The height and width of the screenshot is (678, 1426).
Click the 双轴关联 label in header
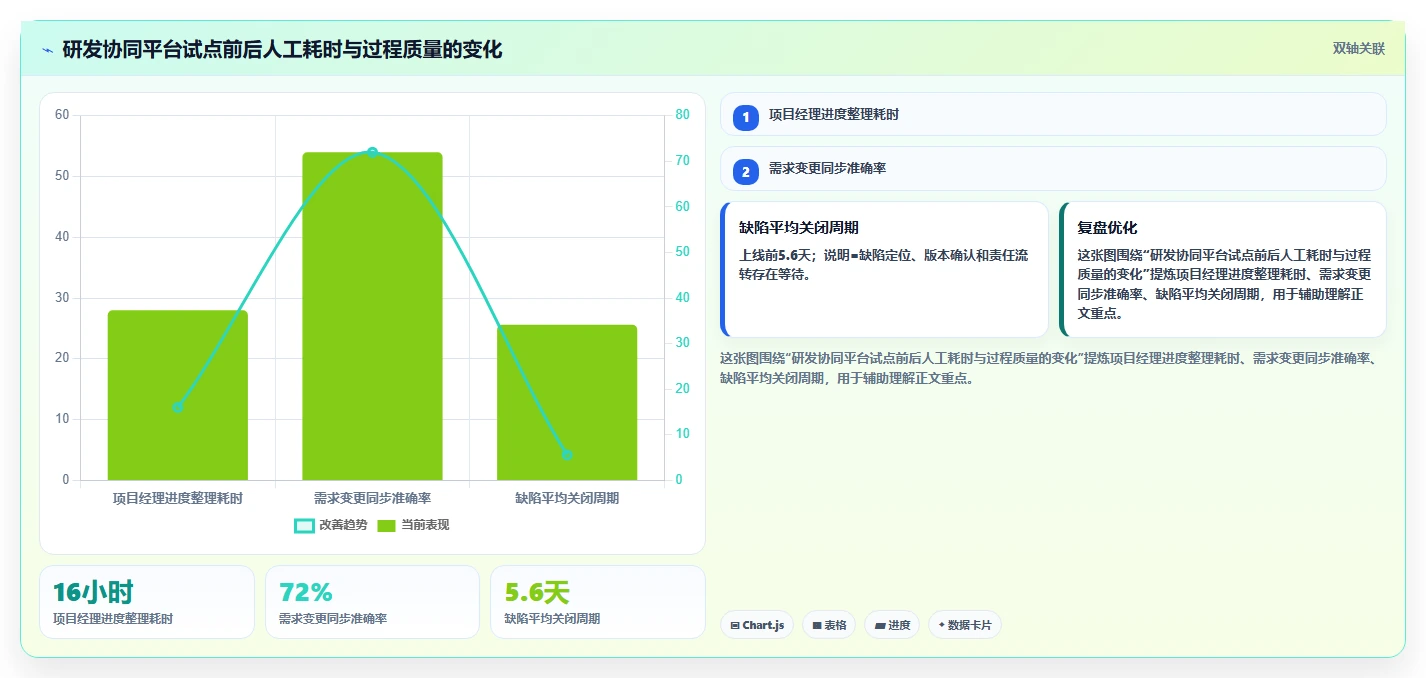[x=1359, y=49]
